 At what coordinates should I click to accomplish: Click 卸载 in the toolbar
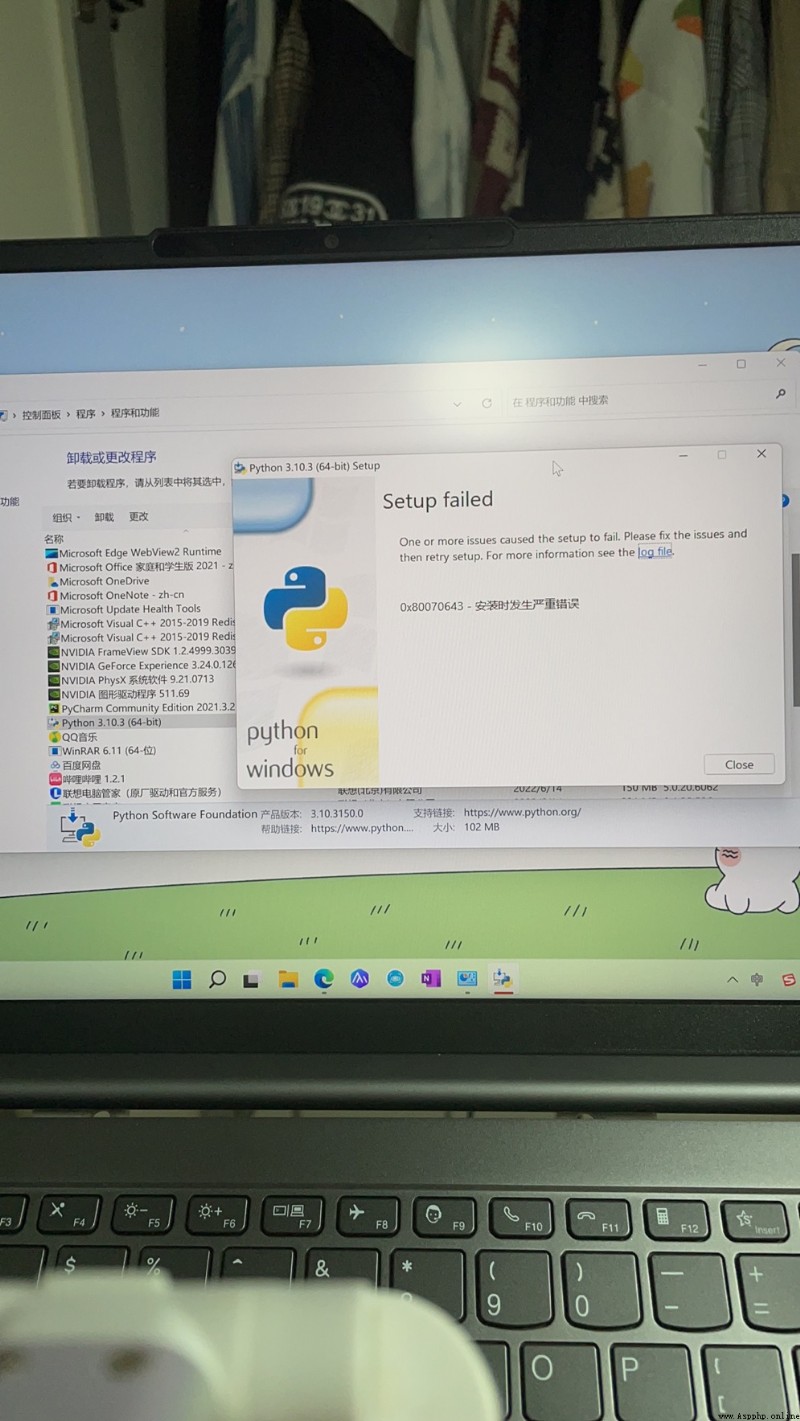pyautogui.click(x=104, y=517)
